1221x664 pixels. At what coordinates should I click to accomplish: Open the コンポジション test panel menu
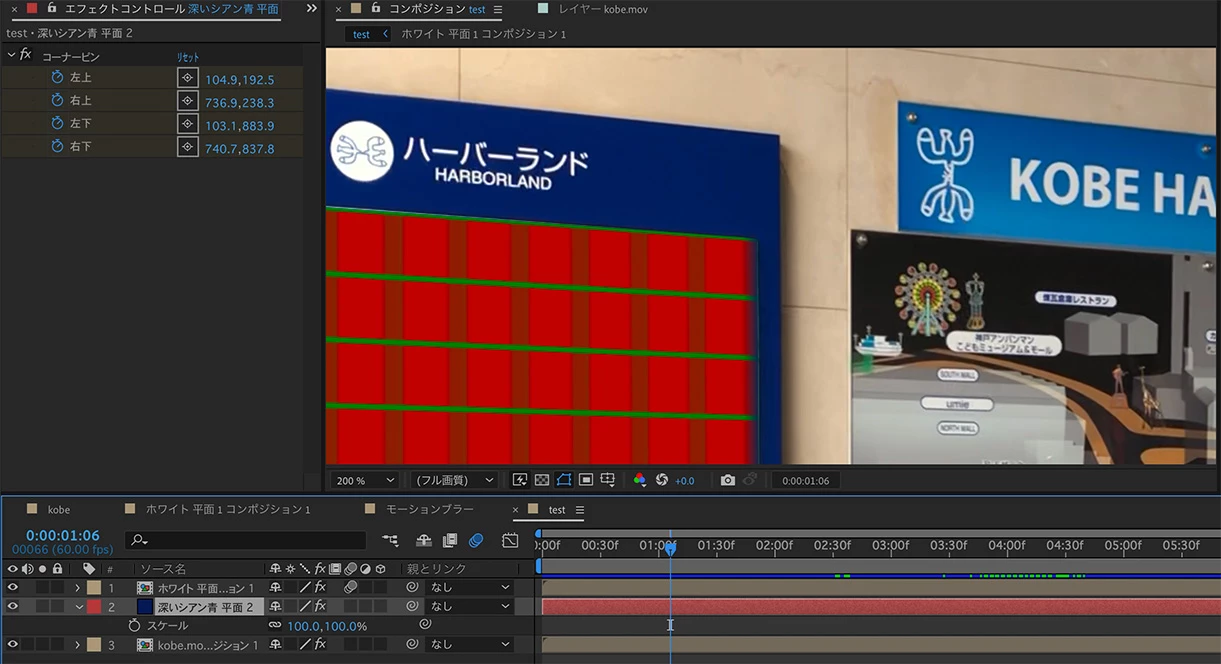click(498, 9)
